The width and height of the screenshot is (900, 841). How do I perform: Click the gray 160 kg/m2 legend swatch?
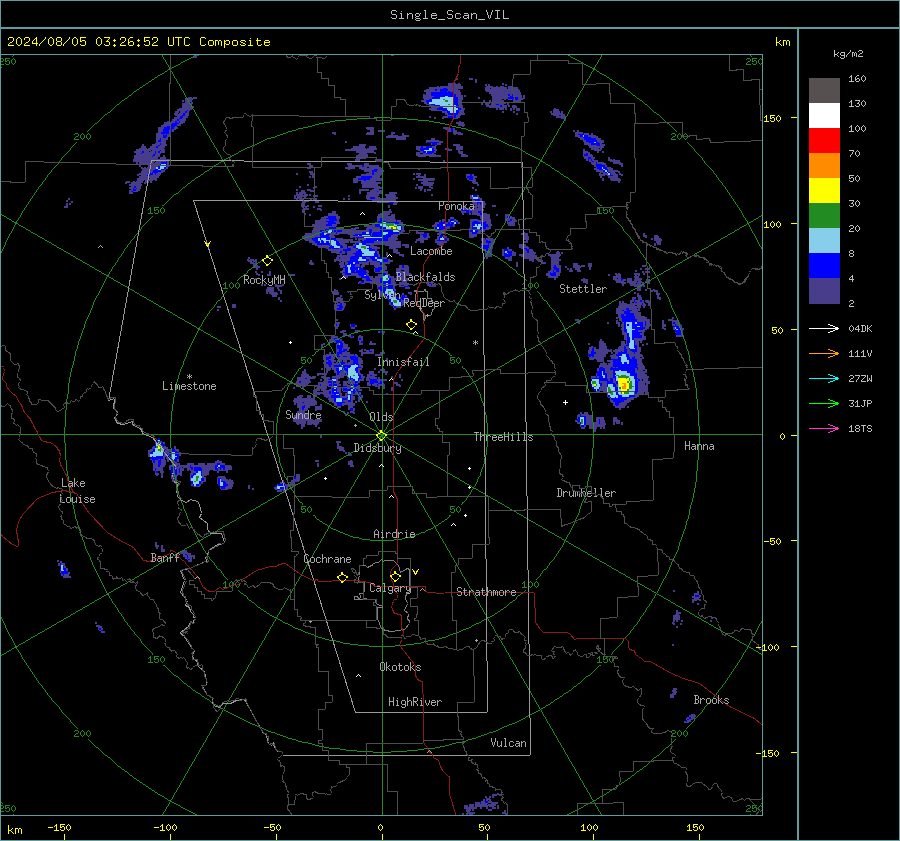pos(824,91)
